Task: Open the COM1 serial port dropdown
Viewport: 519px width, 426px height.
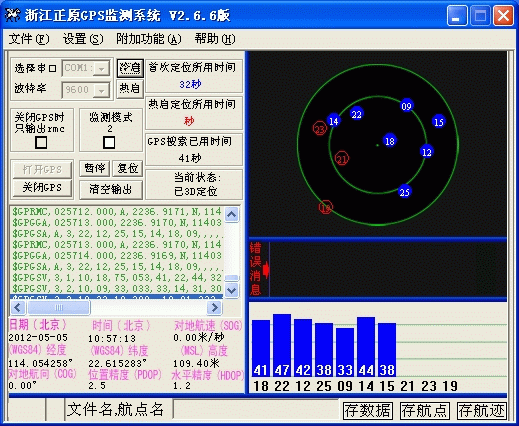Action: point(101,69)
